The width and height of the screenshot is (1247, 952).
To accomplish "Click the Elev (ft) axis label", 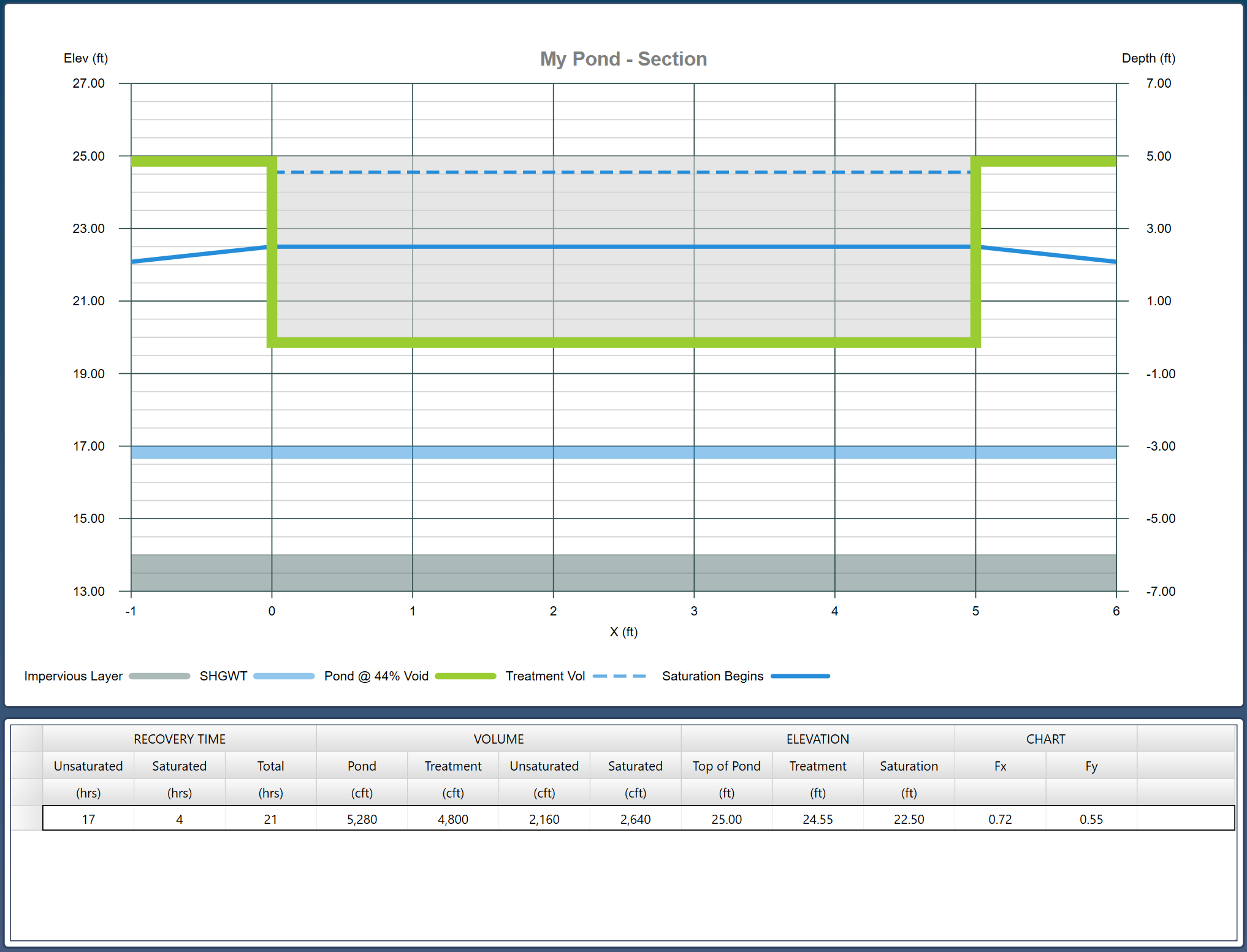I will 86,58.
